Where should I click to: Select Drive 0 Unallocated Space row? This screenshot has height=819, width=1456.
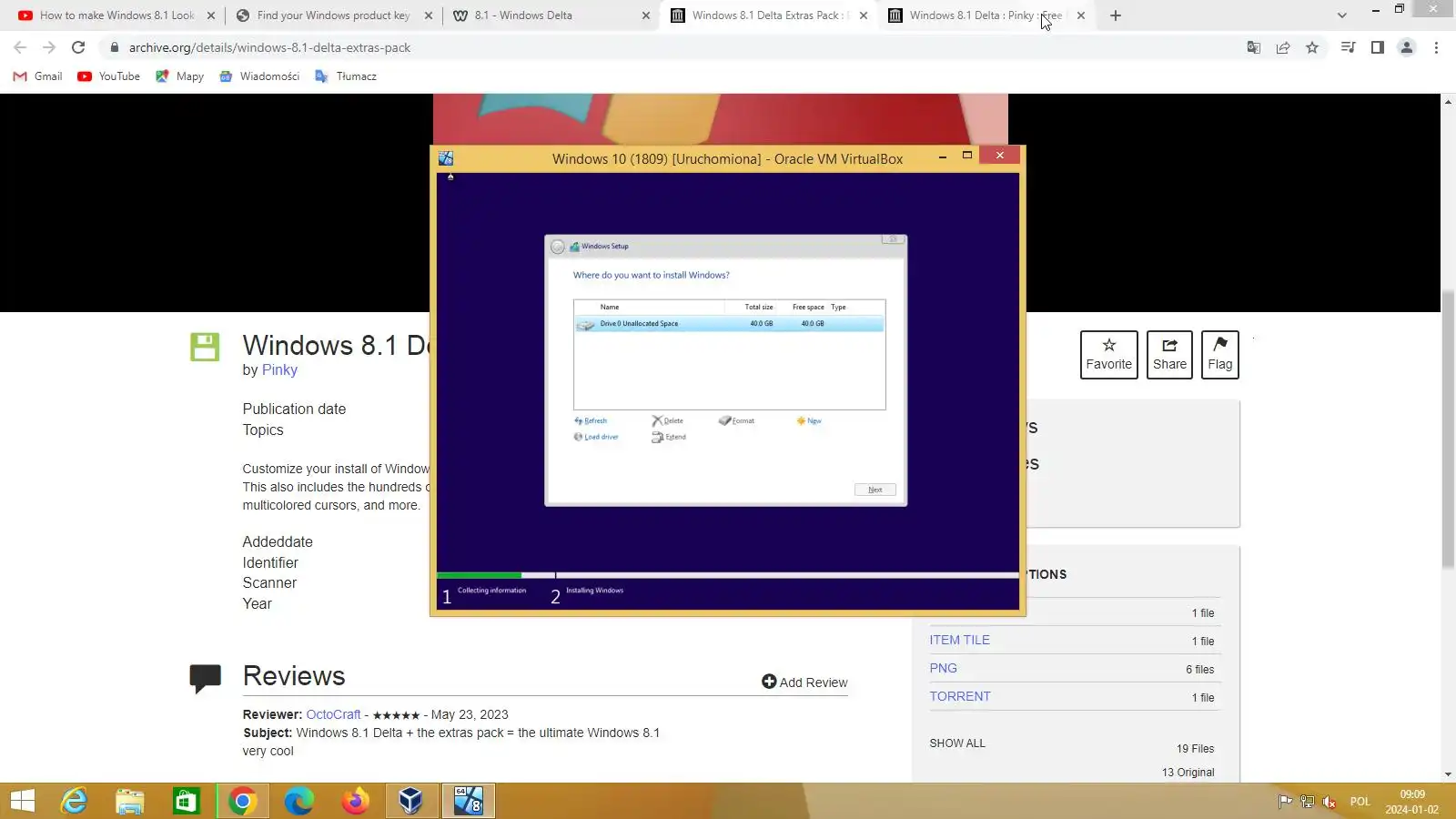(729, 324)
